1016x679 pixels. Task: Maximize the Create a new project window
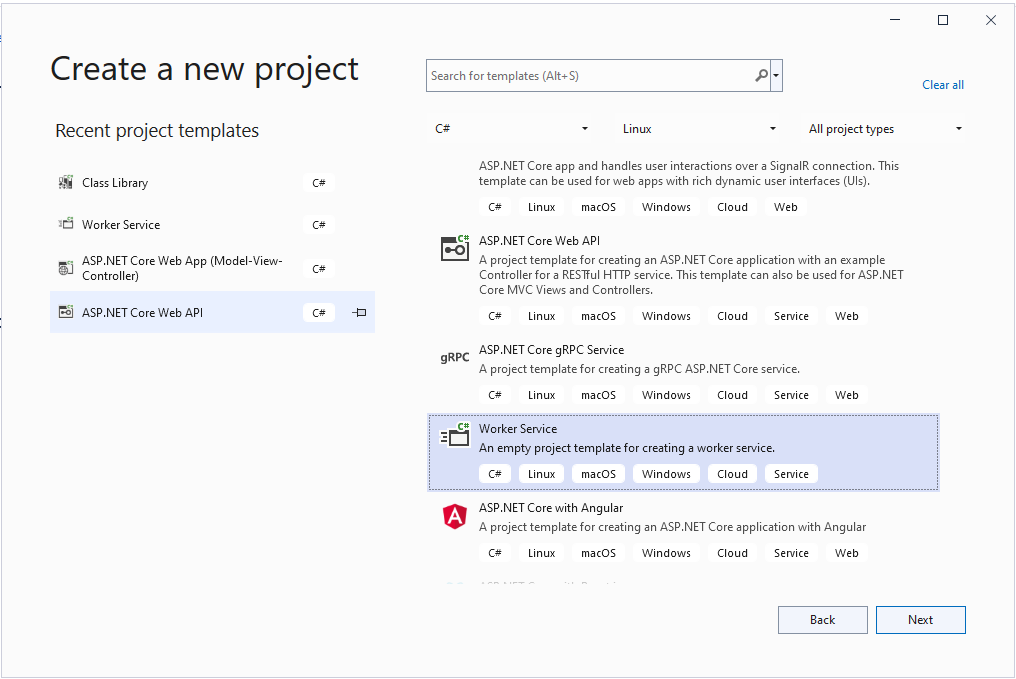943,20
